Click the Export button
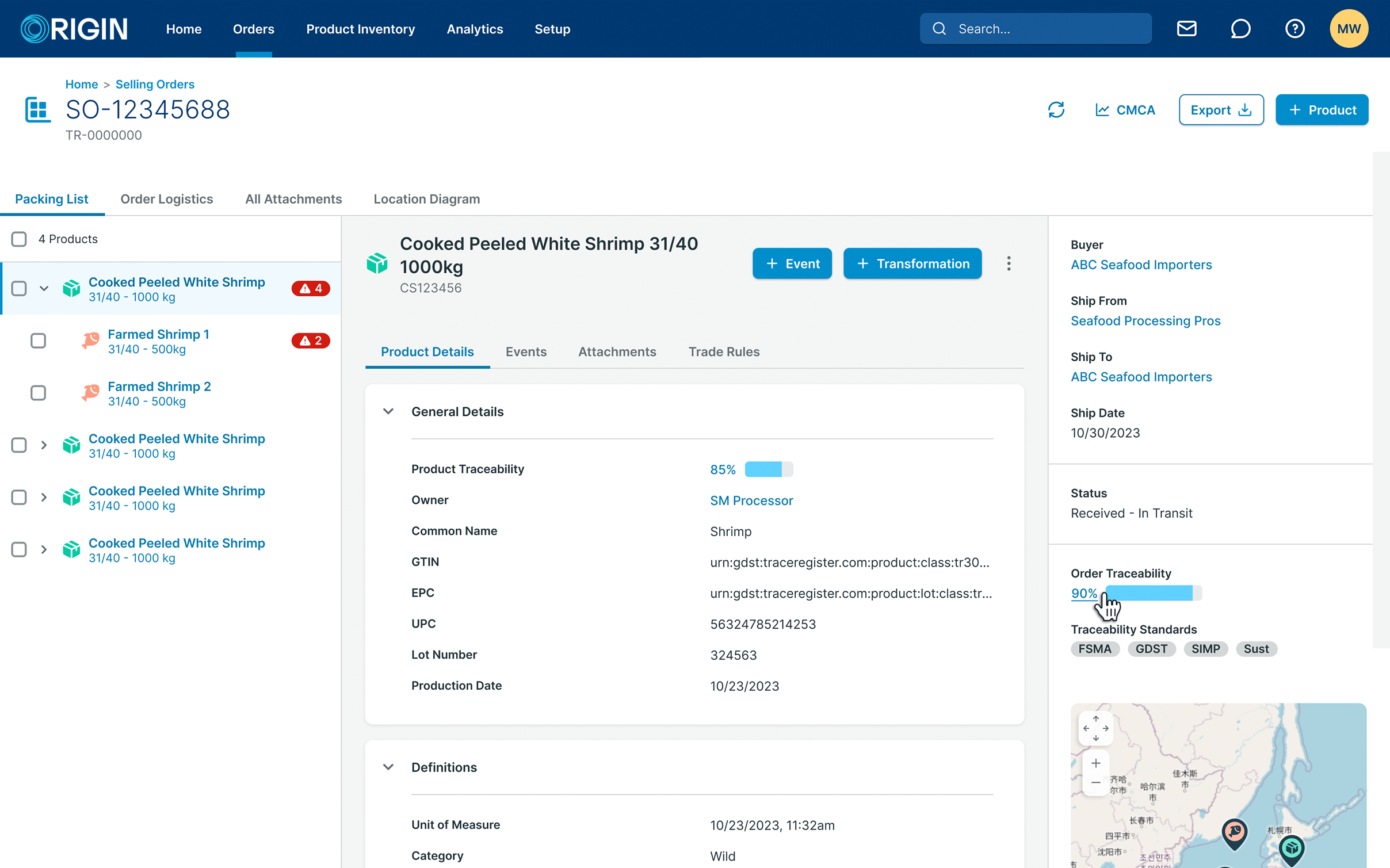 [x=1221, y=110]
